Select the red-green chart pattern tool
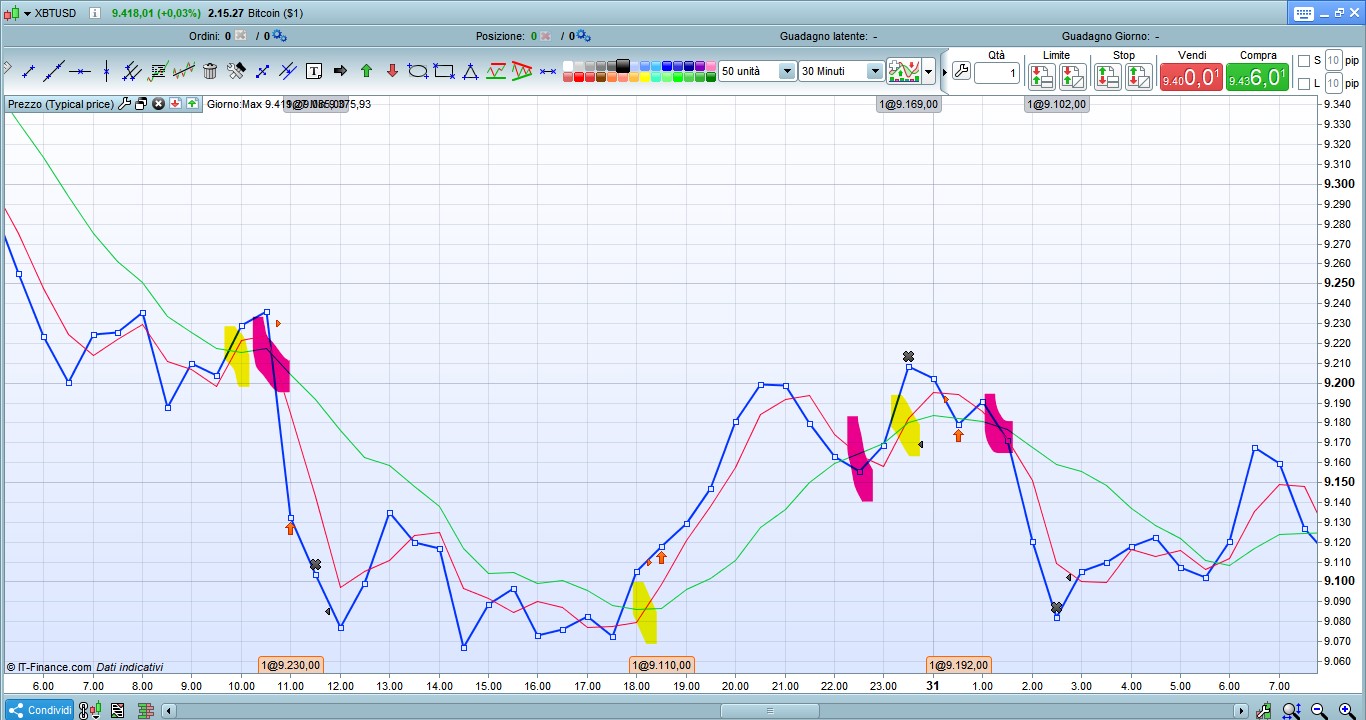The image size is (1366, 720). coord(496,71)
